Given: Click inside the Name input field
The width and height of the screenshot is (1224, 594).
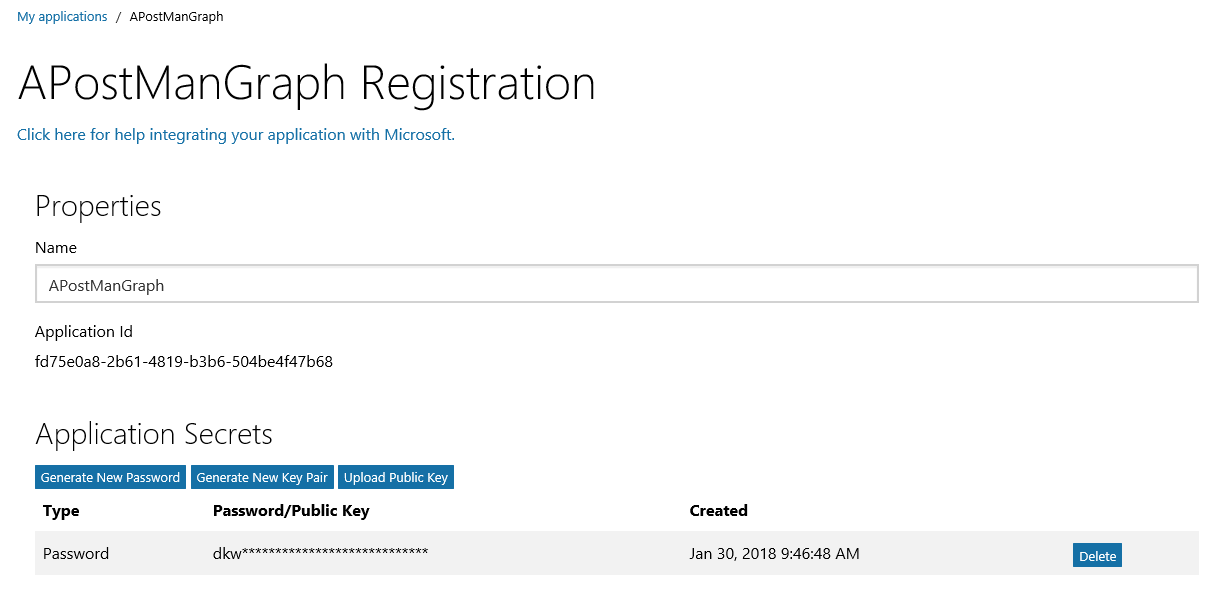Looking at the screenshot, I should click(x=400, y=283).
